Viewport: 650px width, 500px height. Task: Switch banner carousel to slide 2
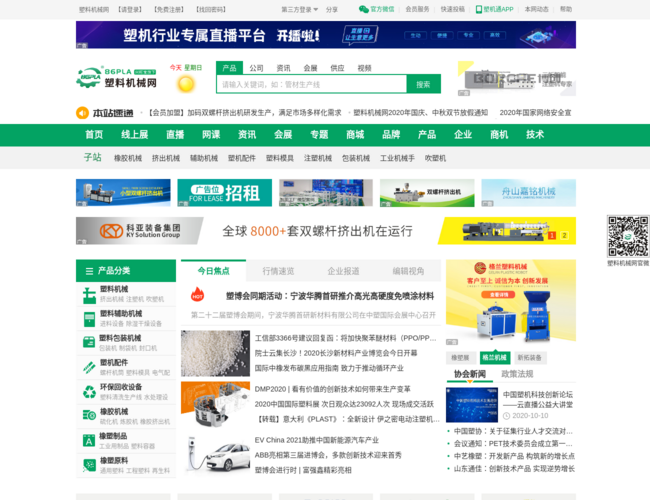pyautogui.click(x=564, y=235)
